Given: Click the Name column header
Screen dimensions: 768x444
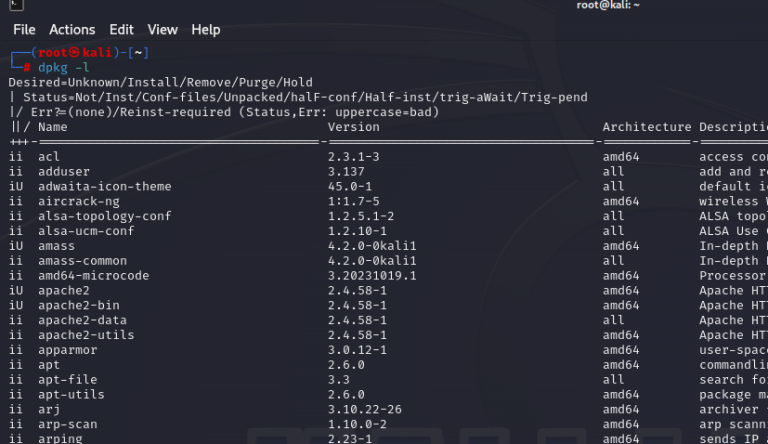Looking at the screenshot, I should [x=52, y=127].
